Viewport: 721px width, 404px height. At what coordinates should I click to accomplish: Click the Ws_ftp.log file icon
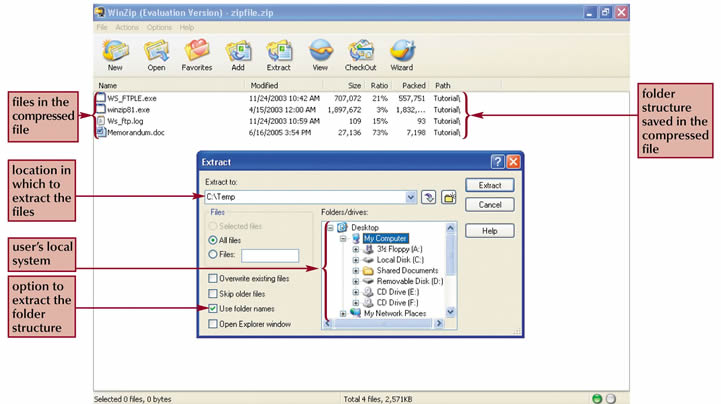tap(100, 121)
